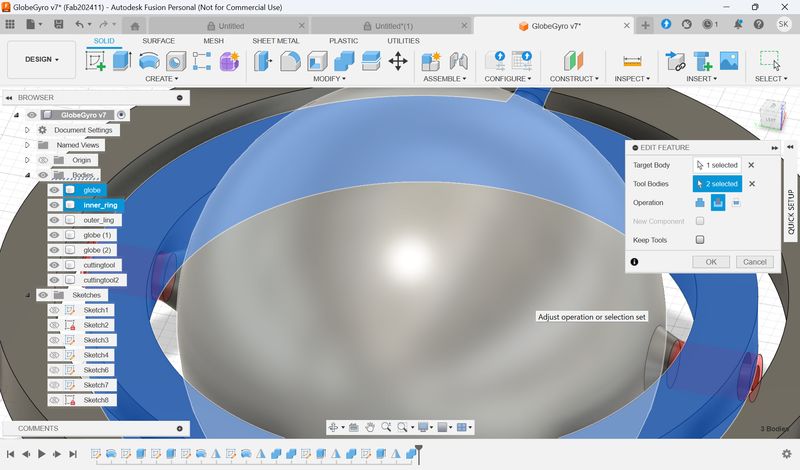Image resolution: width=800 pixels, height=470 pixels.
Task: Choose the Join operation icon
Action: pyautogui.click(x=699, y=203)
